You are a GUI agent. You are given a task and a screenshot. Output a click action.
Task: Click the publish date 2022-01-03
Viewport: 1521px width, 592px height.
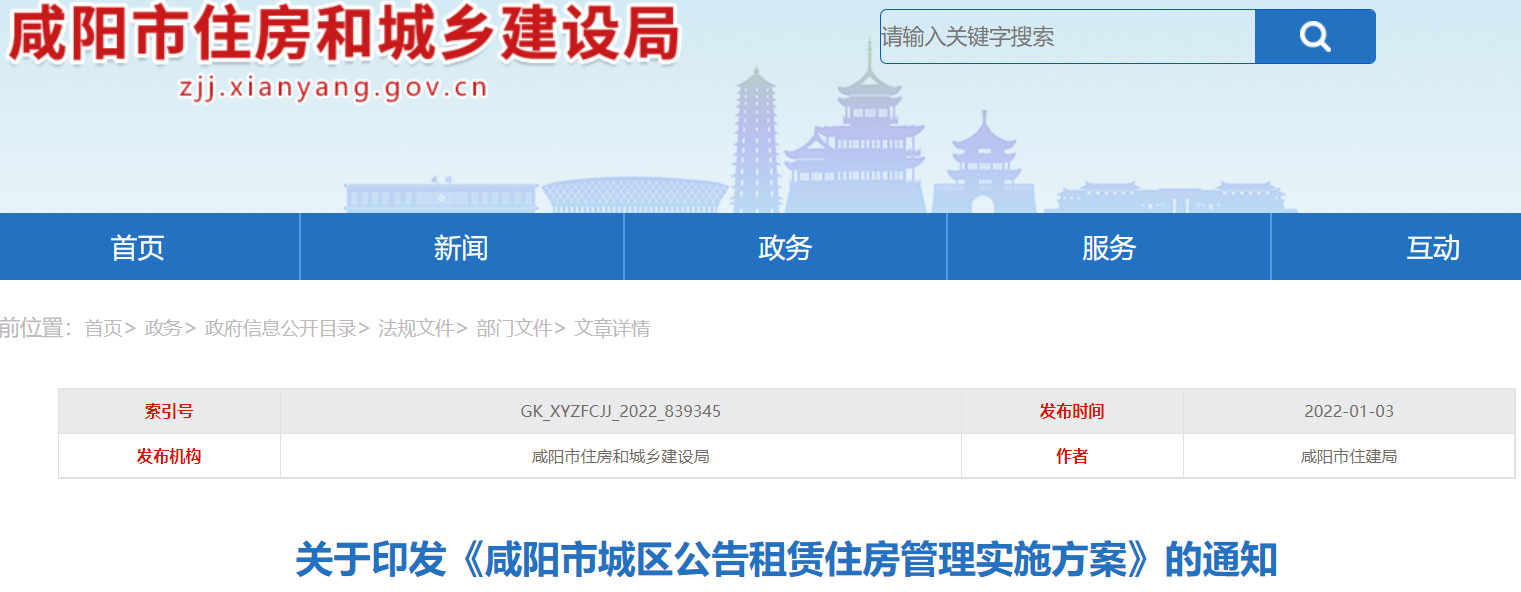click(1348, 412)
